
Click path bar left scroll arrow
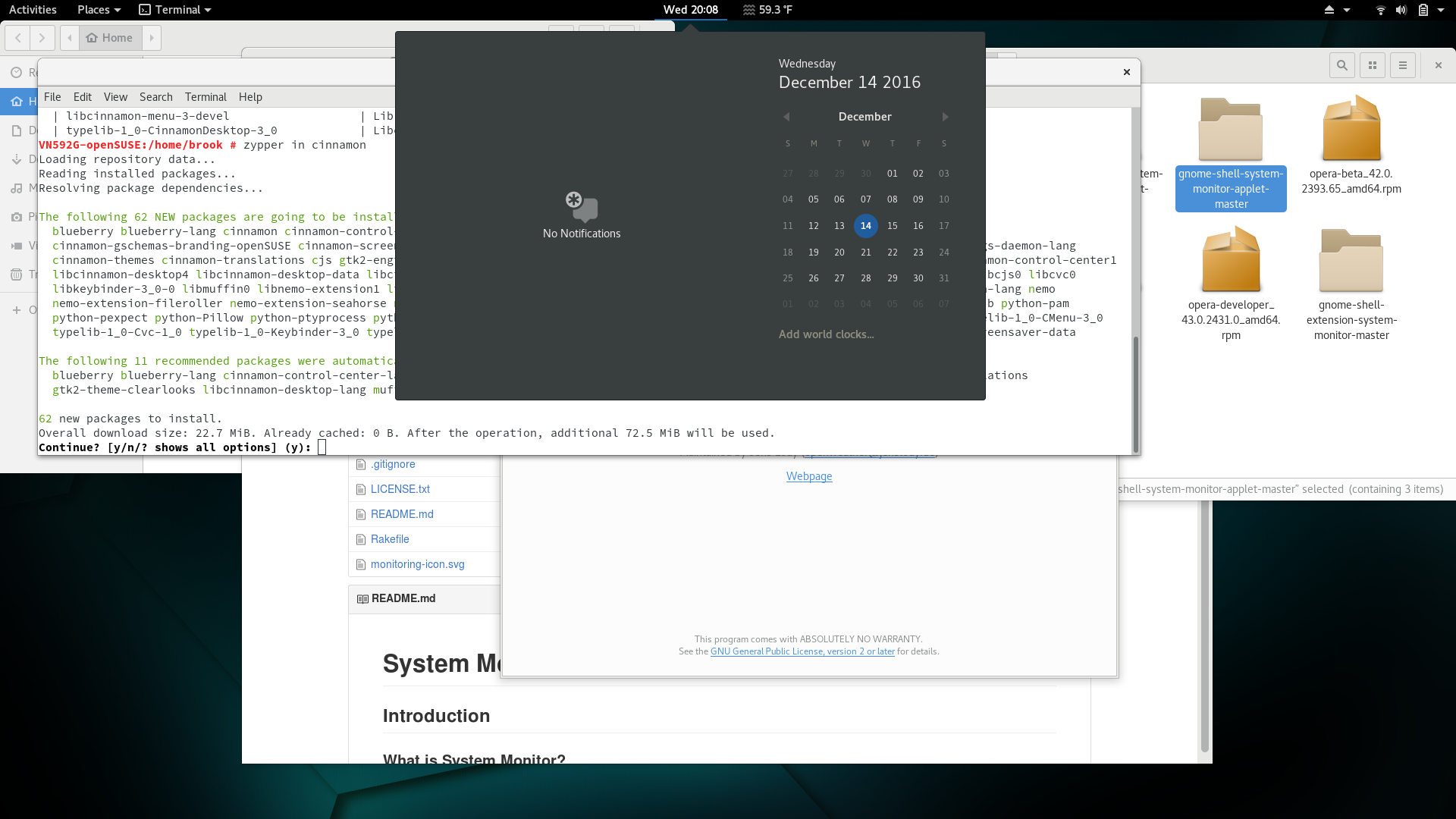(x=70, y=38)
